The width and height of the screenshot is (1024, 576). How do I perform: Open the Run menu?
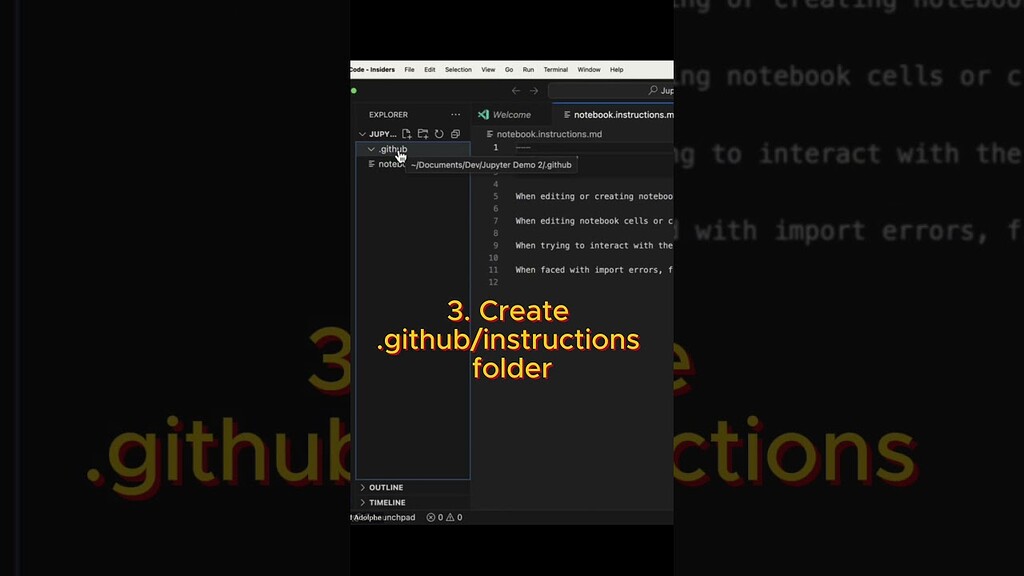pyautogui.click(x=528, y=70)
